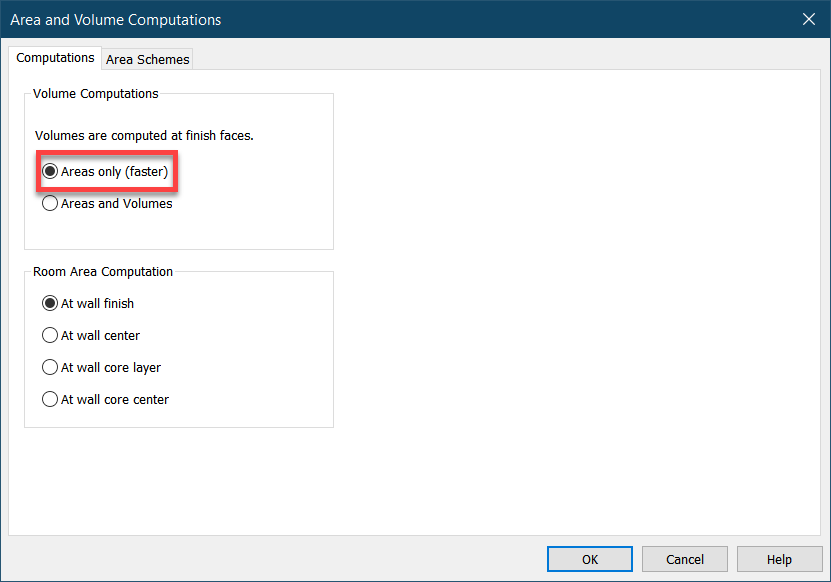Click the At wall center label text

pyautogui.click(x=99, y=335)
